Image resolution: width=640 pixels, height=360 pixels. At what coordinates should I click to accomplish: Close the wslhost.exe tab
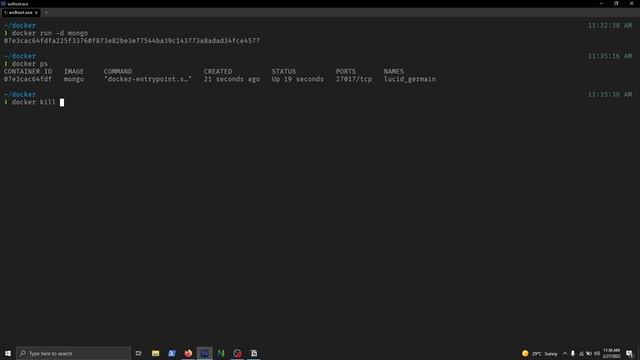36,13
